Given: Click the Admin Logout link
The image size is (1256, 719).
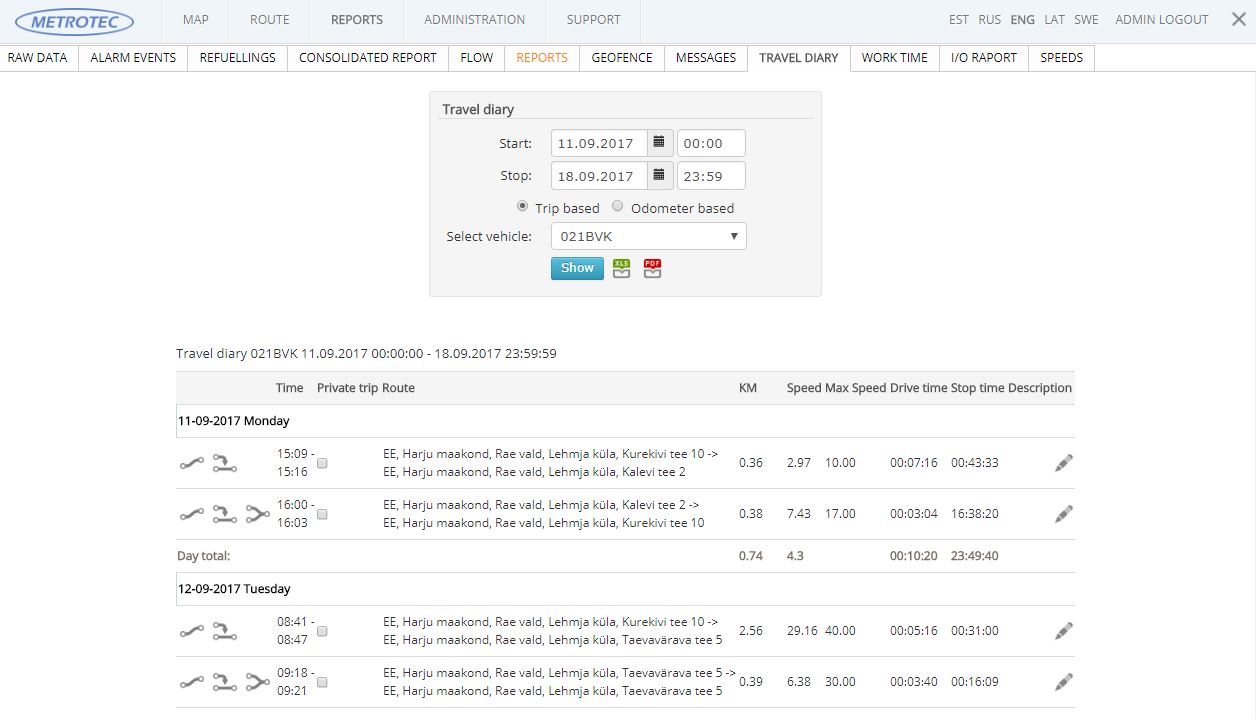Looking at the screenshot, I should (1161, 20).
